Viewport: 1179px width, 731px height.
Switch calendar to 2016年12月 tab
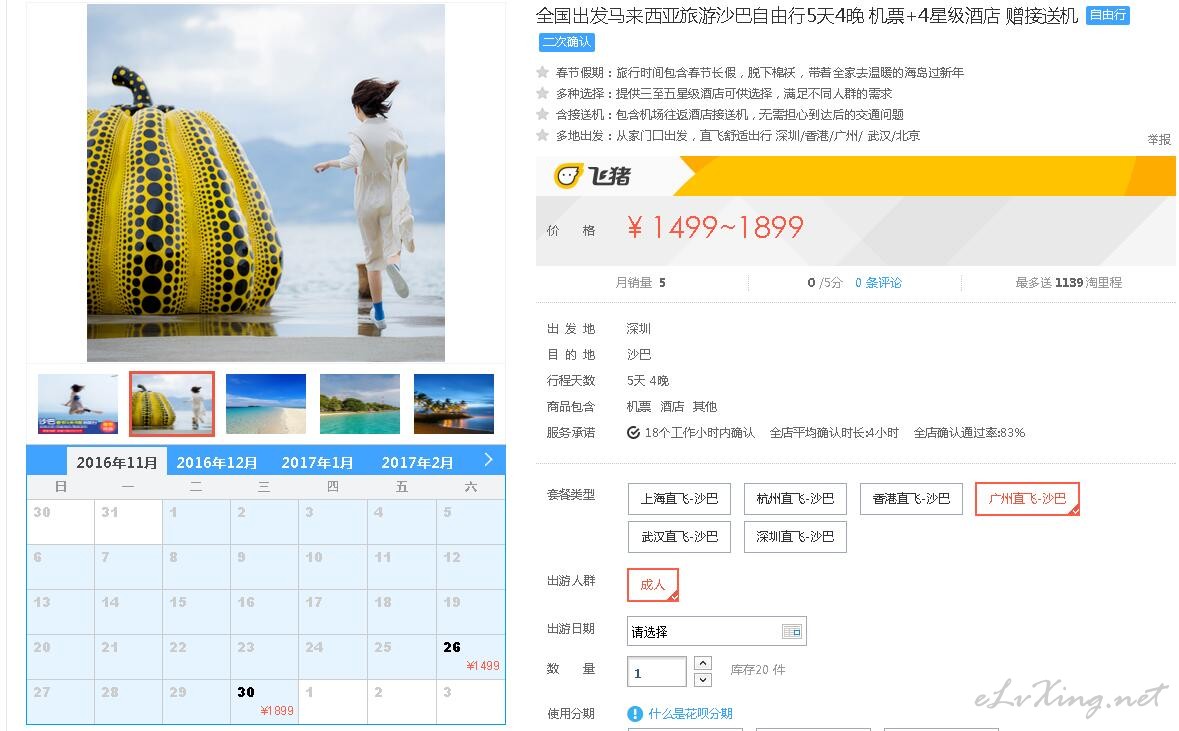coord(217,463)
